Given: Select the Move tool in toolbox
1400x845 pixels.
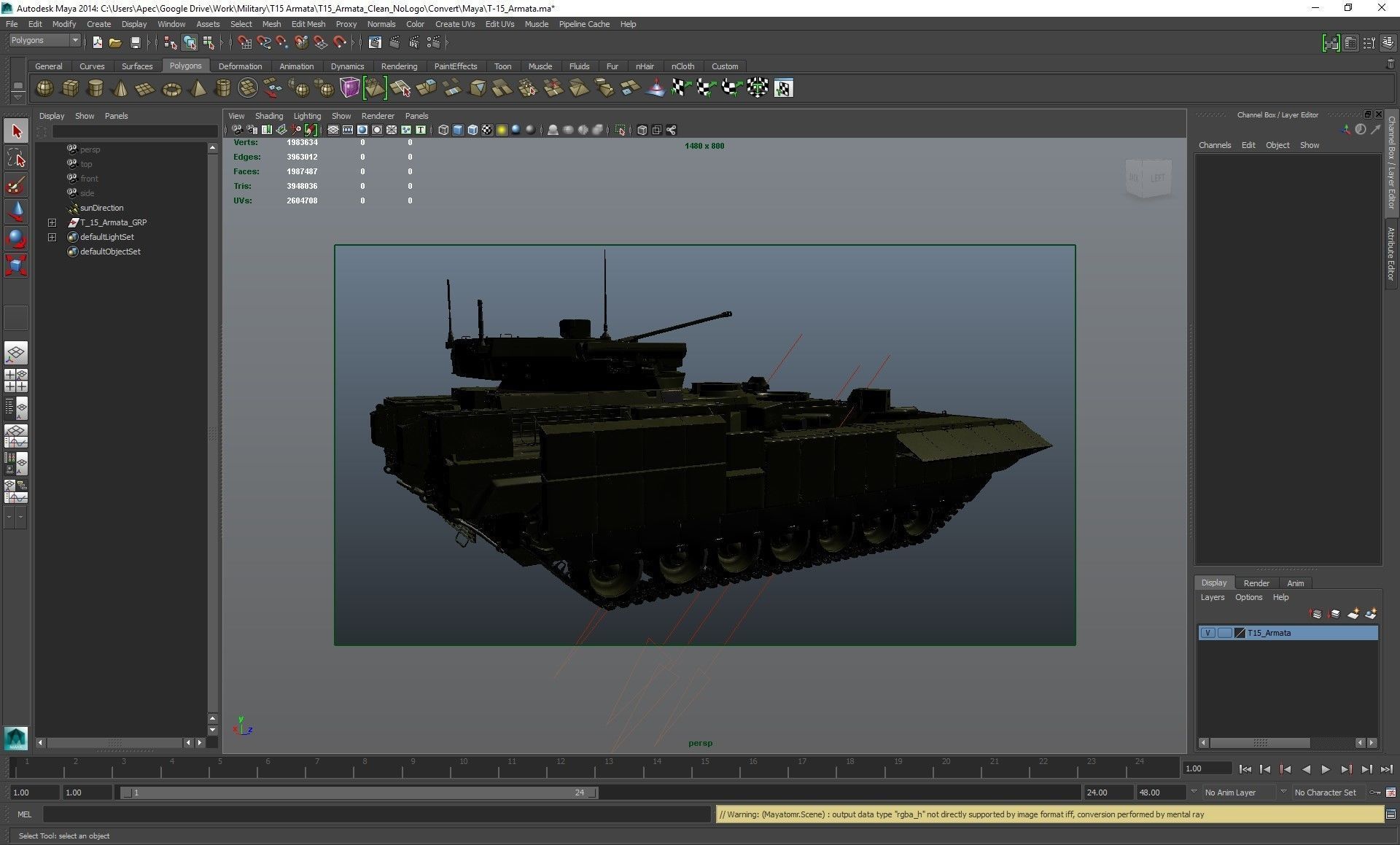Looking at the screenshot, I should tap(16, 211).
